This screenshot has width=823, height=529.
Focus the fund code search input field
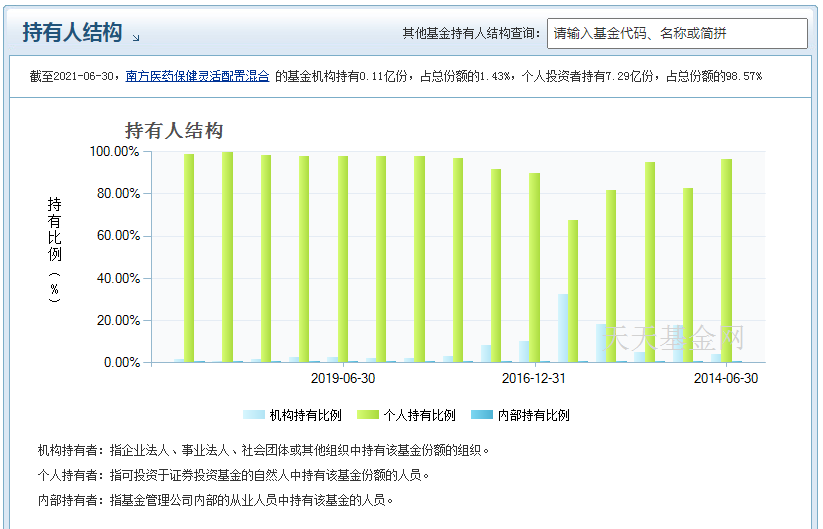coord(677,34)
